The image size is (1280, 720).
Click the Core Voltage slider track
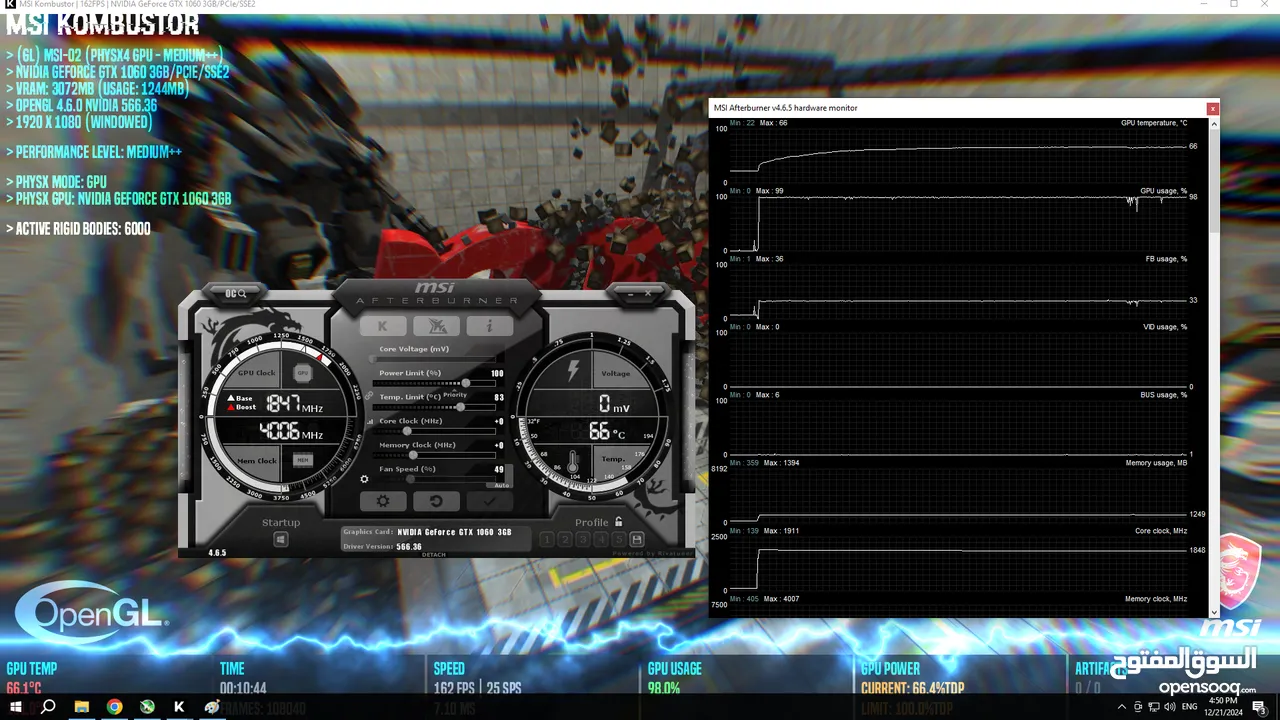(433, 359)
